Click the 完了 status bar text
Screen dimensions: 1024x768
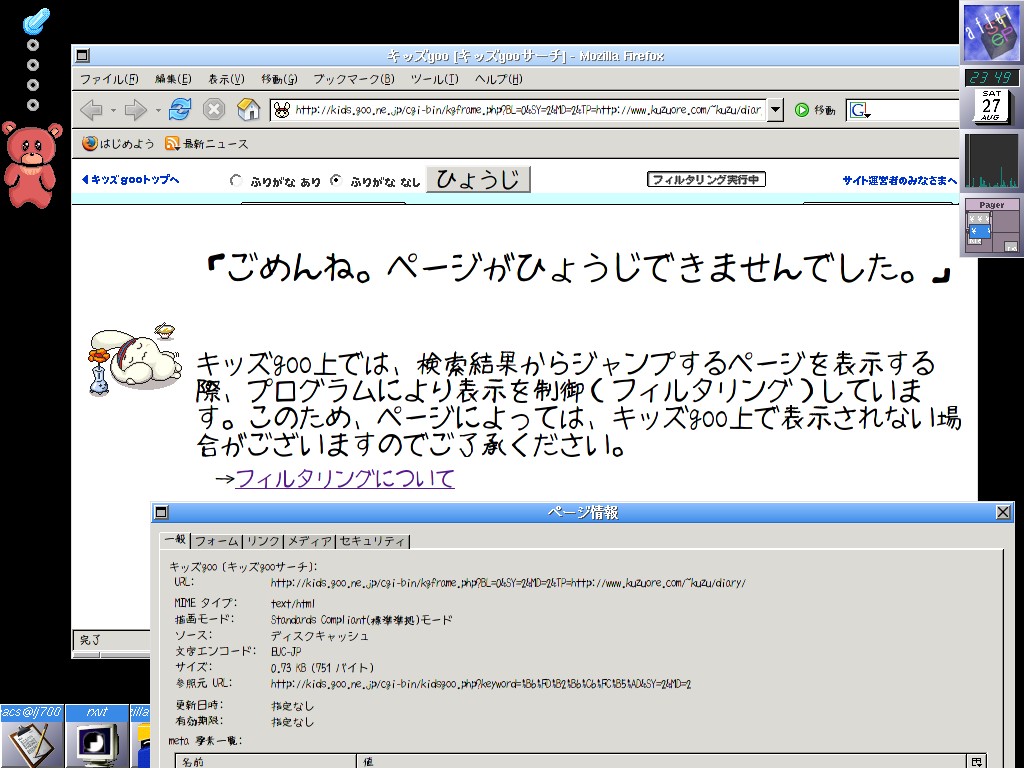[91, 640]
